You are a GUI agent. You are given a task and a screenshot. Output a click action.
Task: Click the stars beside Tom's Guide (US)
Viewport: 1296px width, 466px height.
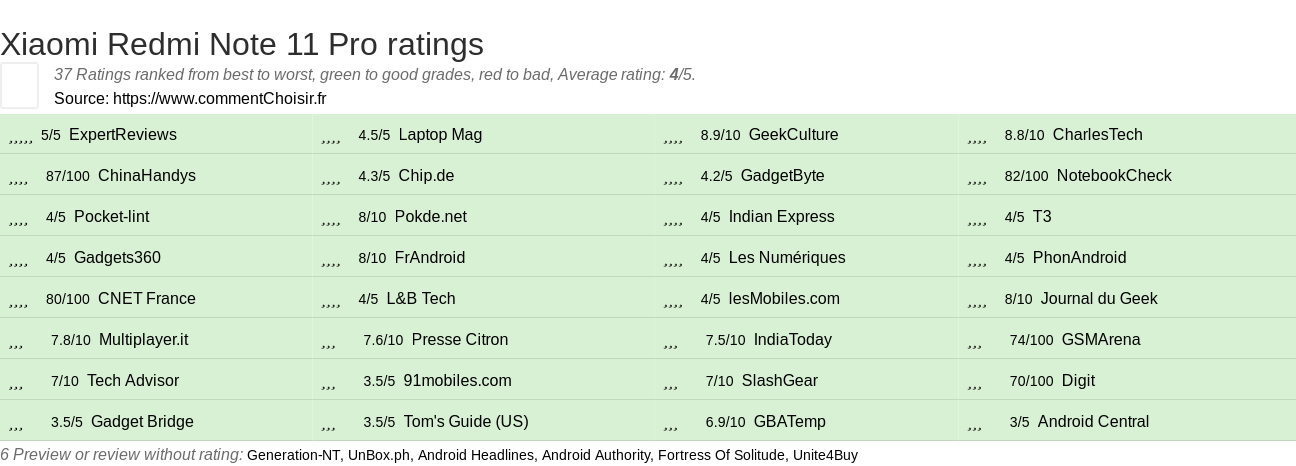coord(329,423)
